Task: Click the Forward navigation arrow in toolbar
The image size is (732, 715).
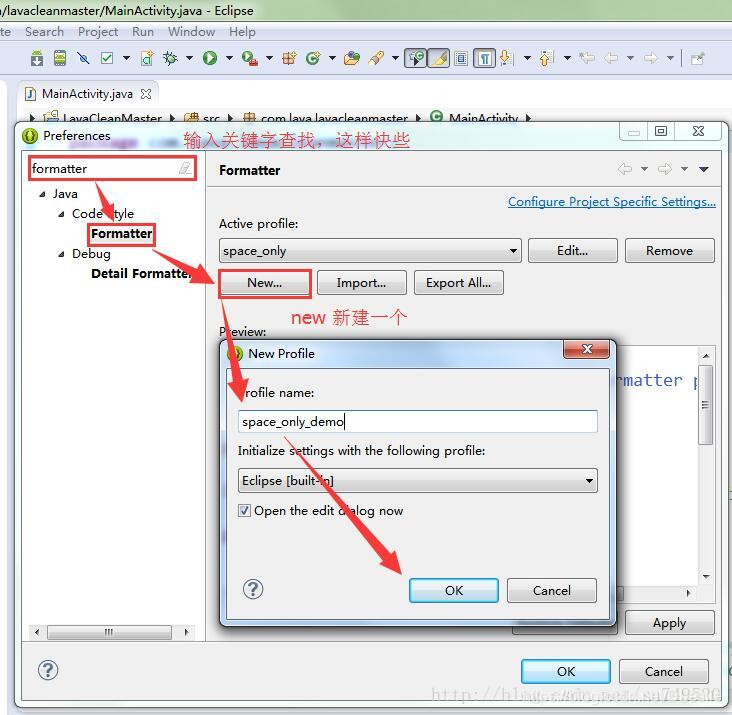Action: point(651,58)
